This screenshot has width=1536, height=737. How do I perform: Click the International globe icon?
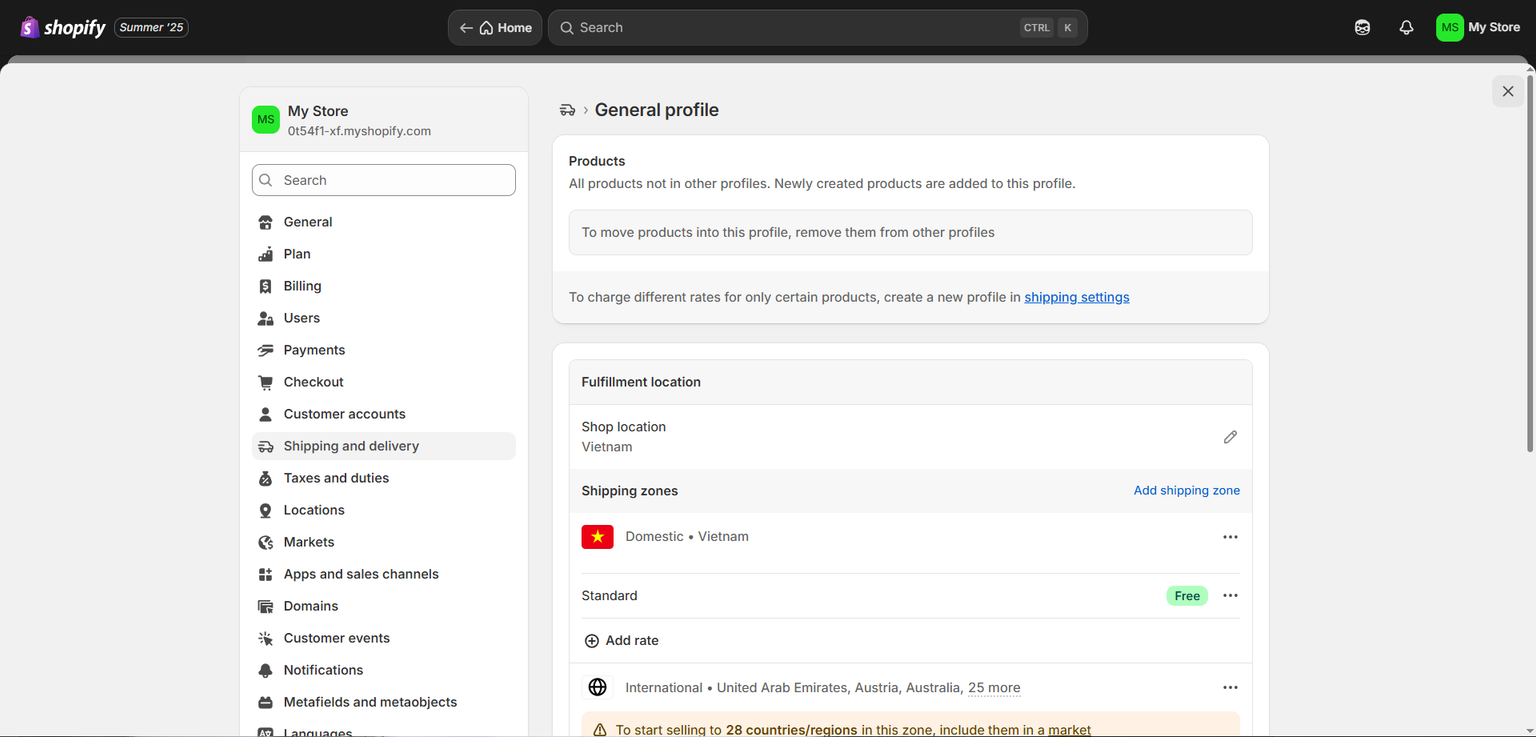click(x=598, y=687)
